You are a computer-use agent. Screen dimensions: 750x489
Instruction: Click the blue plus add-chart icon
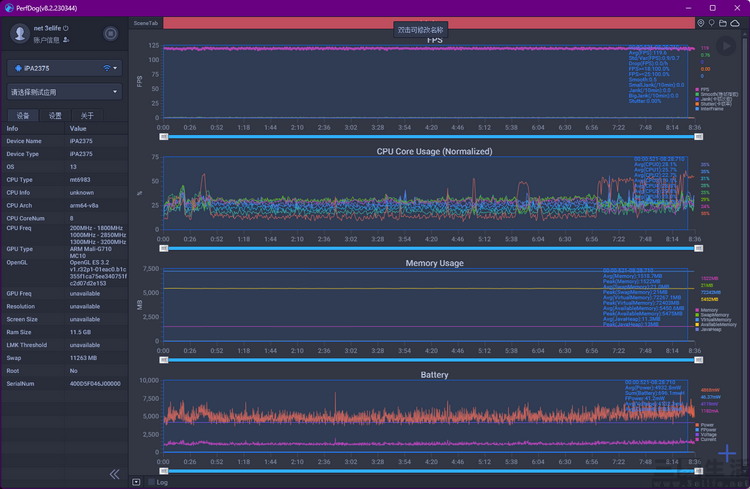pos(727,453)
